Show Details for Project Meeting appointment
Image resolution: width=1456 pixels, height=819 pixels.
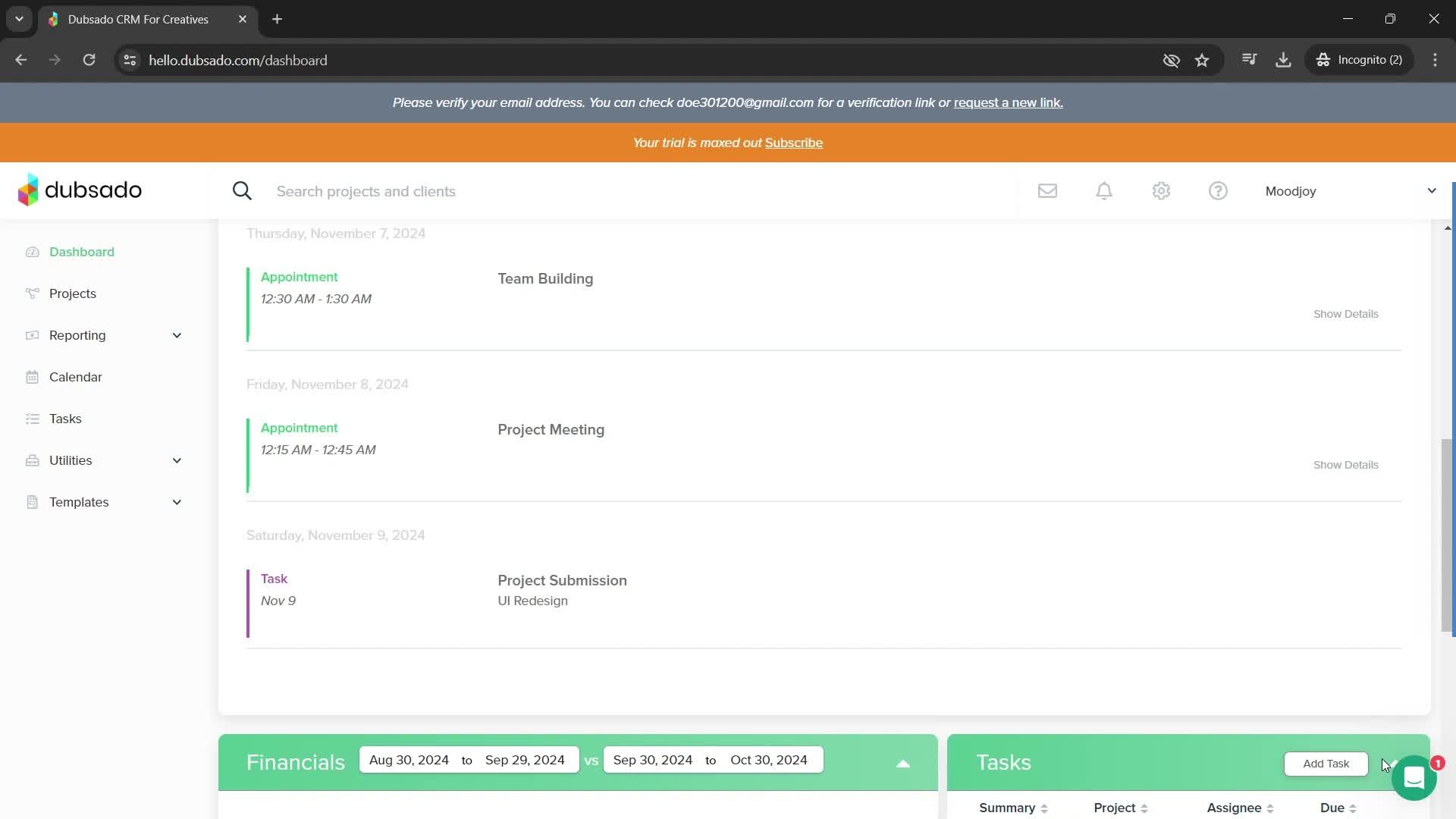point(1345,465)
